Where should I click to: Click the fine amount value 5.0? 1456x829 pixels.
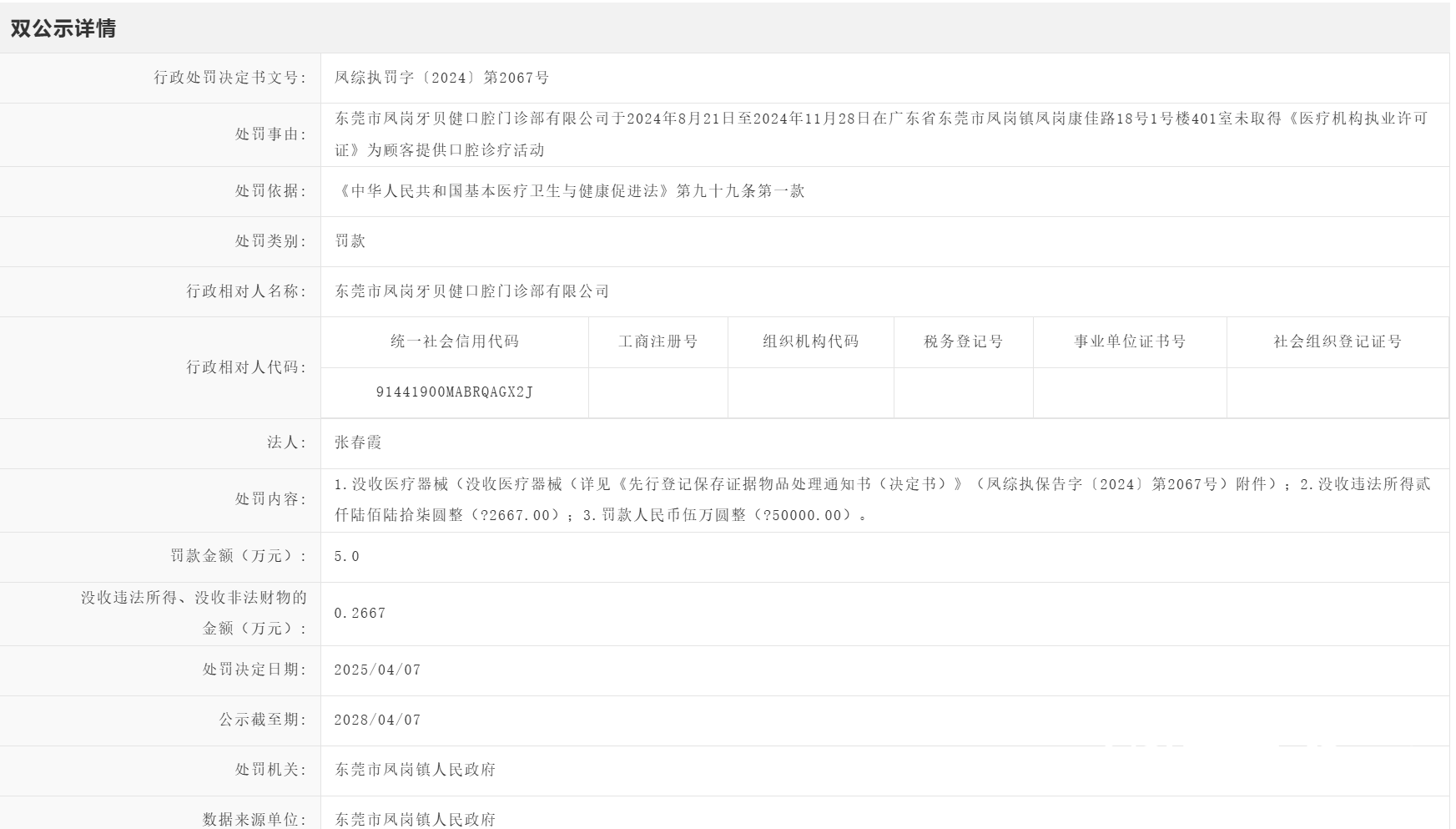click(x=346, y=556)
